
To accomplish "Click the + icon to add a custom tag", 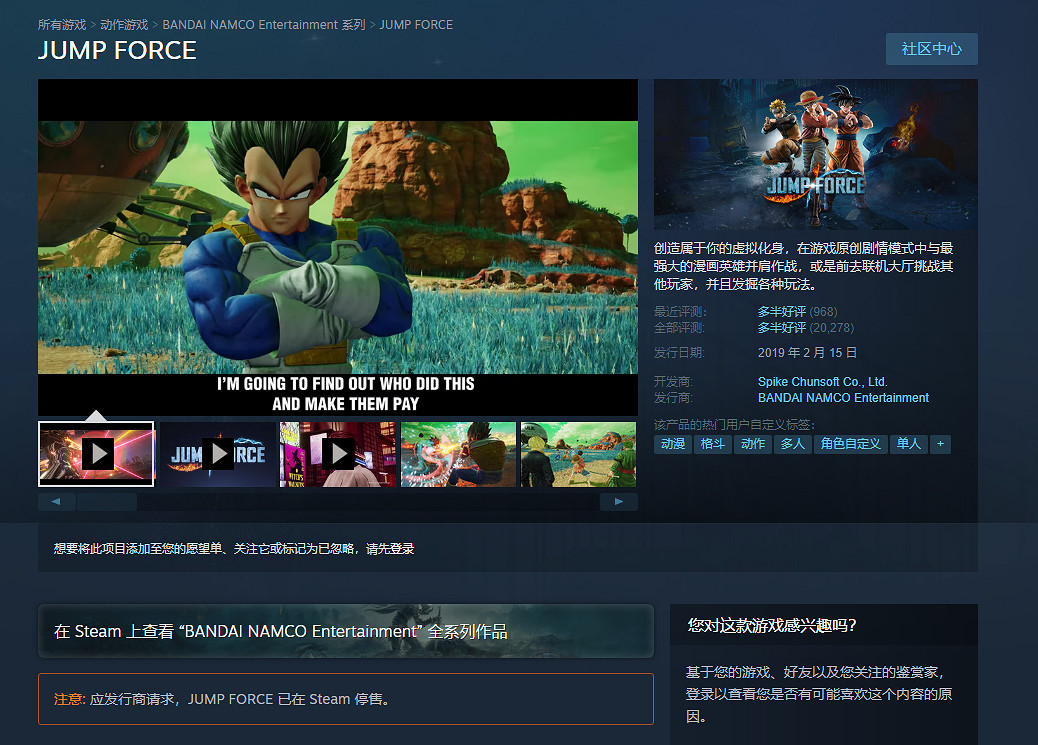I will [x=940, y=443].
